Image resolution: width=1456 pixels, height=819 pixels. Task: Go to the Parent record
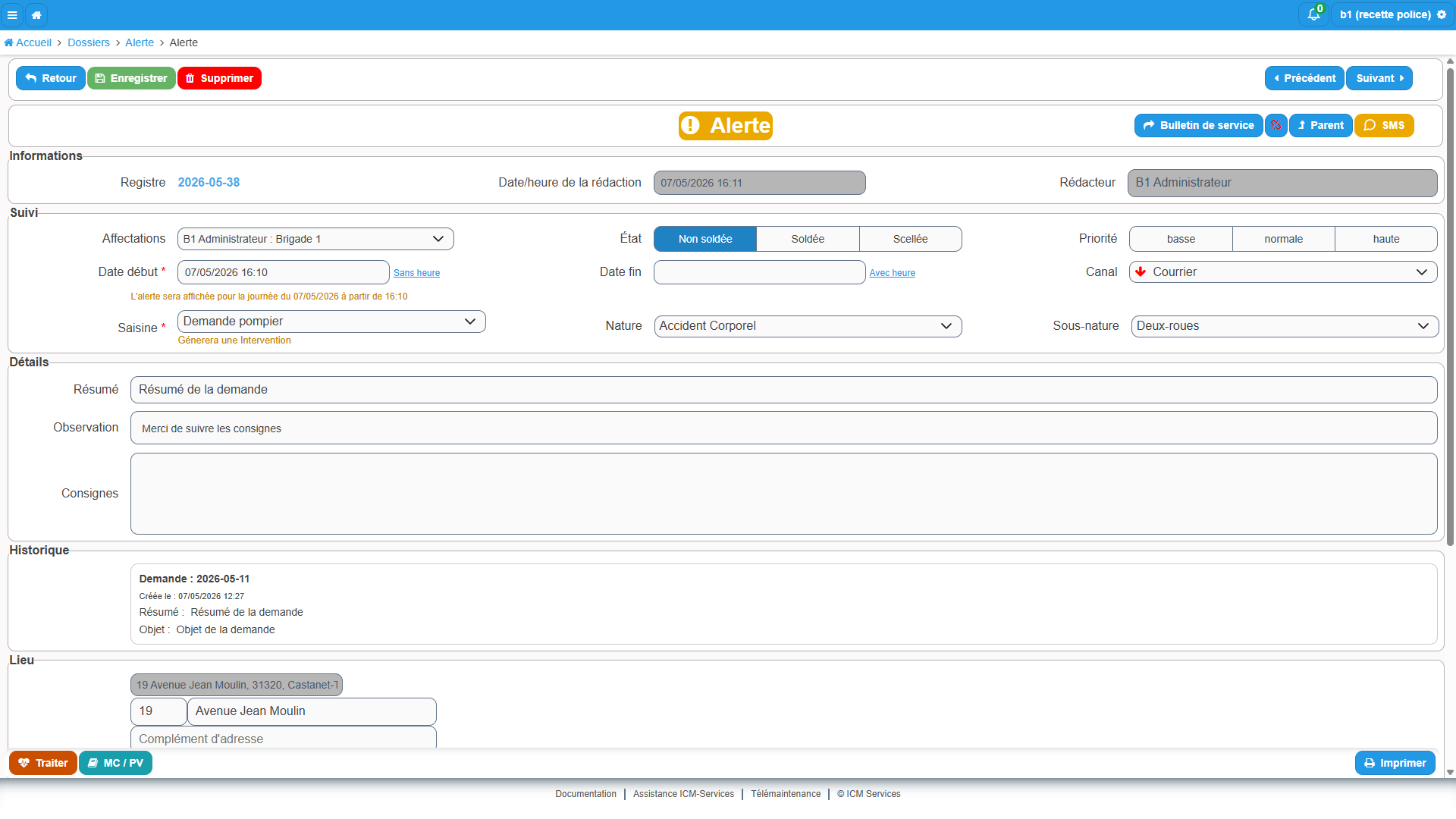point(1320,125)
